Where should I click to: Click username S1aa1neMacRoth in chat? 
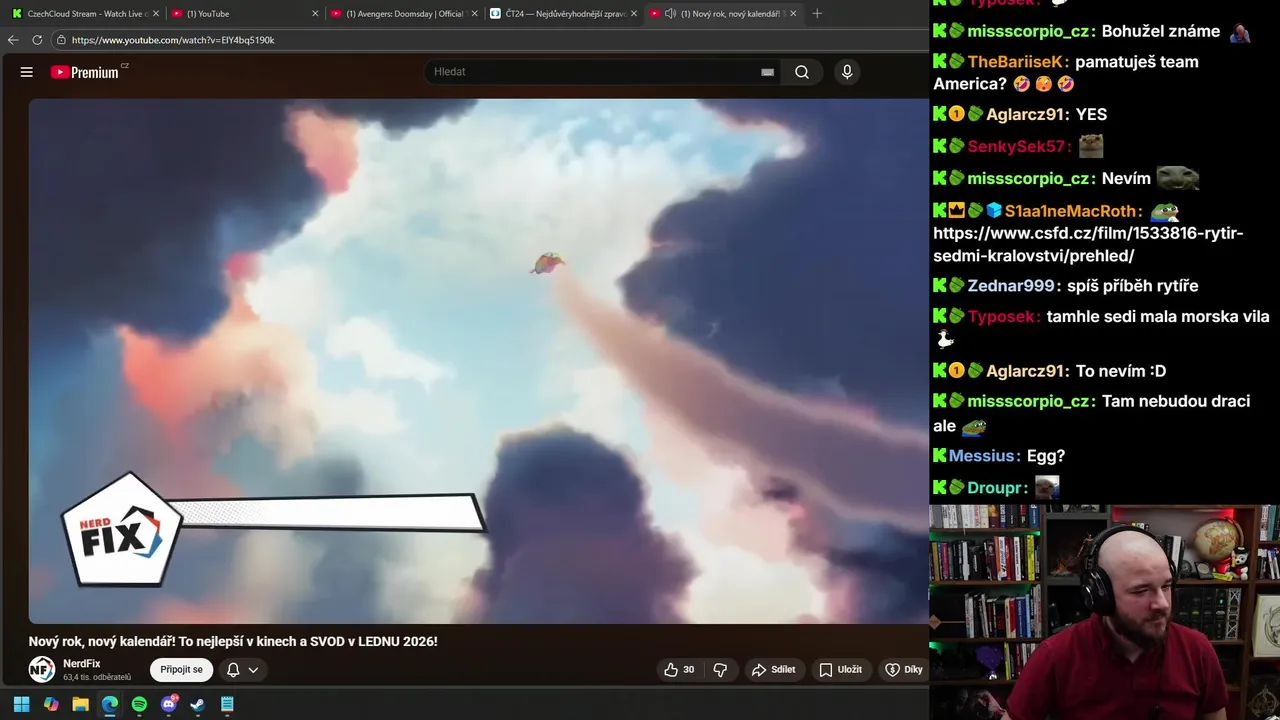click(x=1072, y=211)
